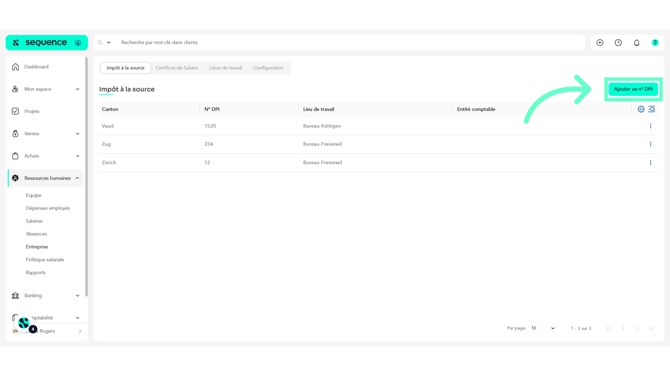This screenshot has width=670, height=376.
Task: Open Dashboard from sidebar
Action: [36, 67]
